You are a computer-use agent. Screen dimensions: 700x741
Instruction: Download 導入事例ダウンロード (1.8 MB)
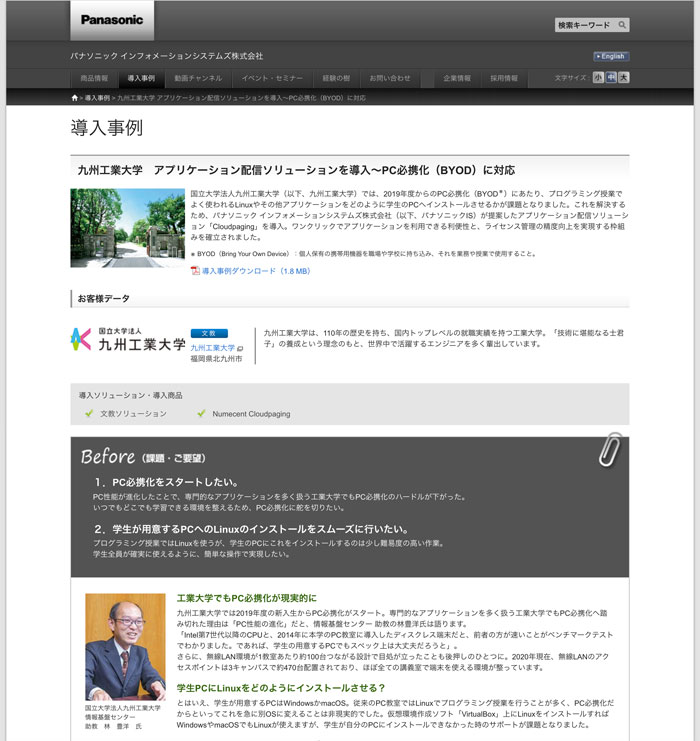256,271
